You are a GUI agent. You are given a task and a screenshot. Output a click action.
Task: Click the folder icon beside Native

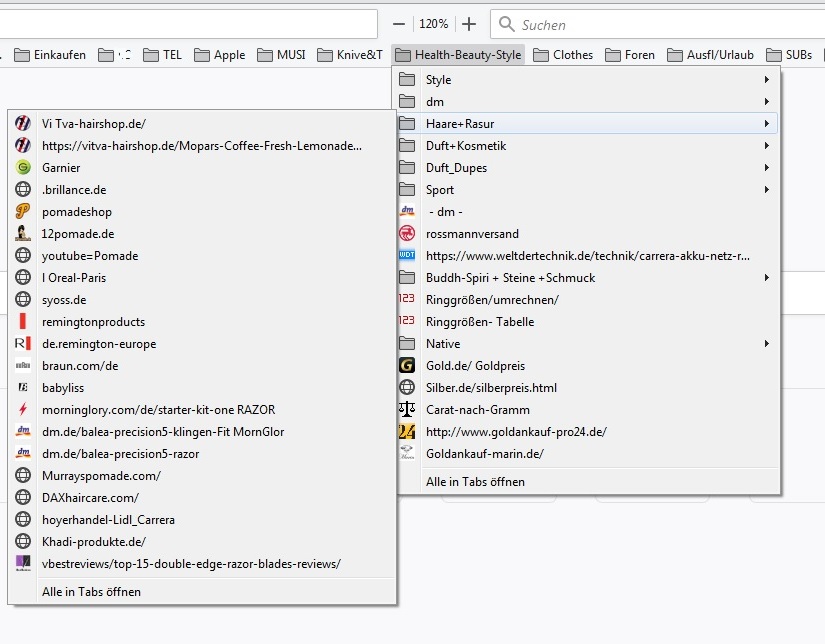coord(407,344)
